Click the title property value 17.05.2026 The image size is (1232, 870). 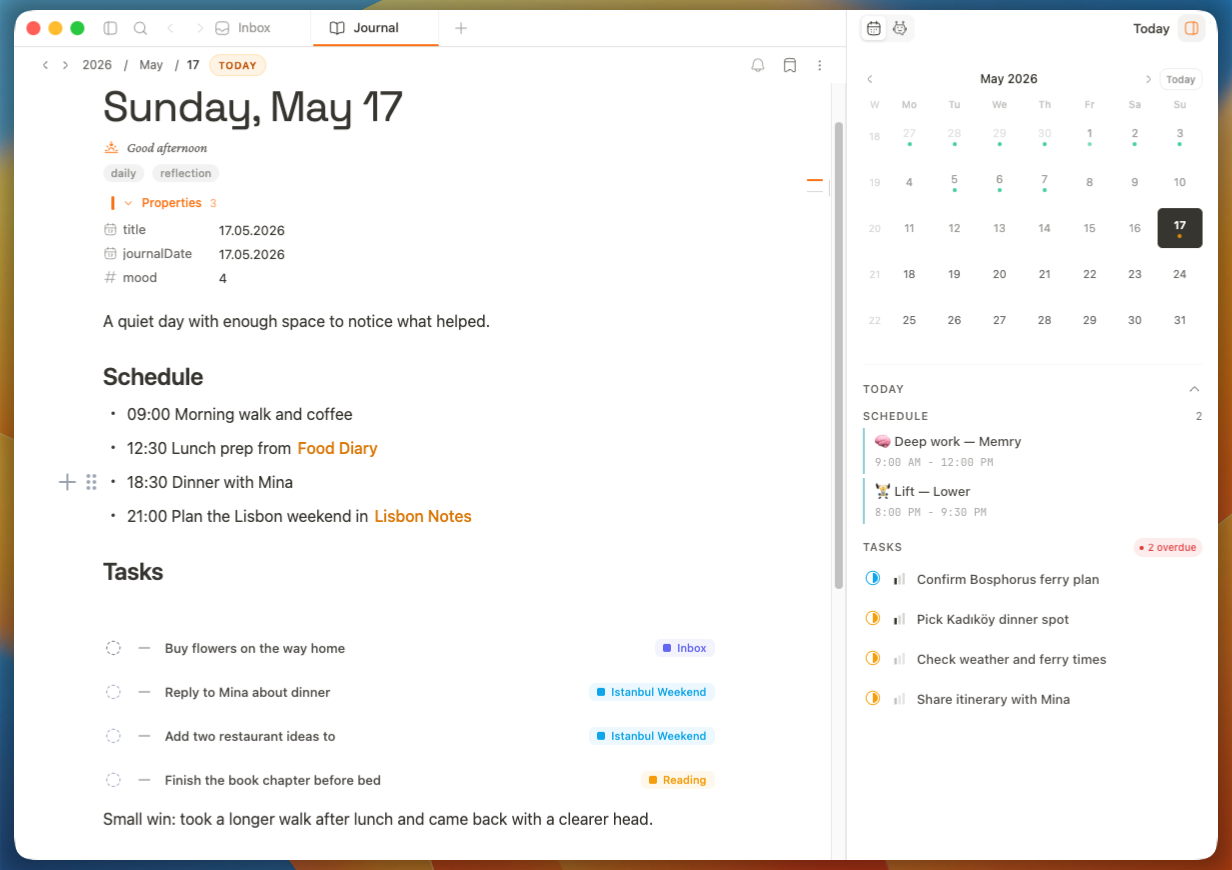click(252, 230)
